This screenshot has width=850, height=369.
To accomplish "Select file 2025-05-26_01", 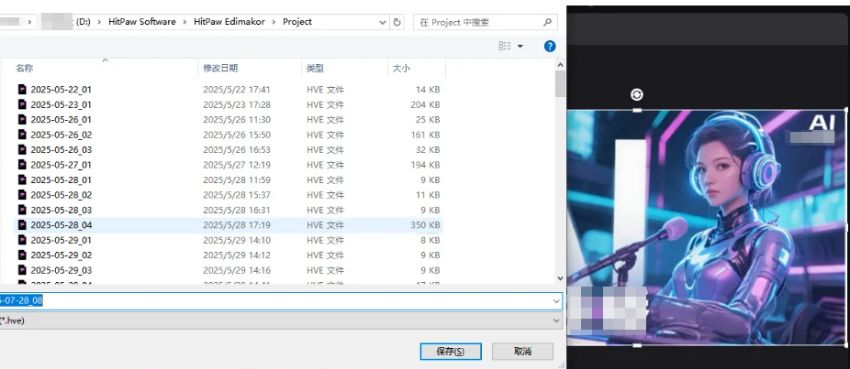I will click(x=61, y=120).
